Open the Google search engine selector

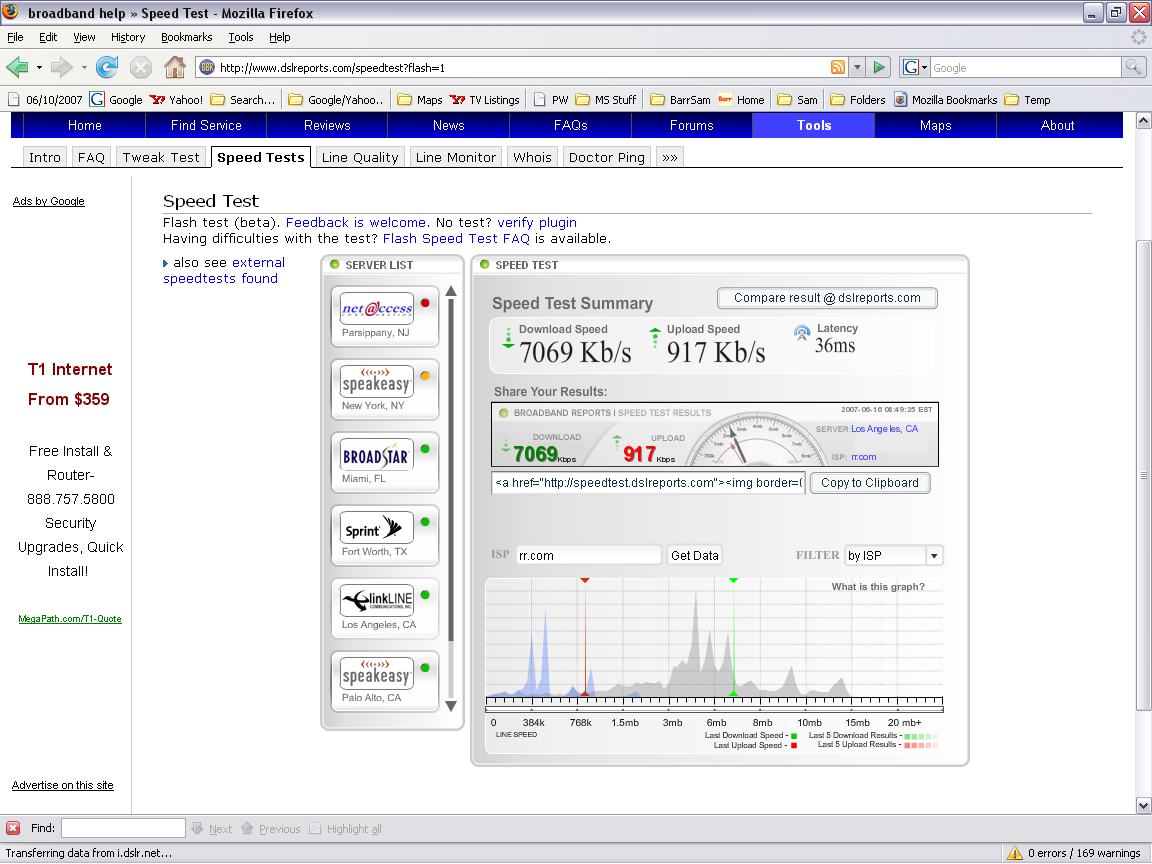tap(915, 68)
